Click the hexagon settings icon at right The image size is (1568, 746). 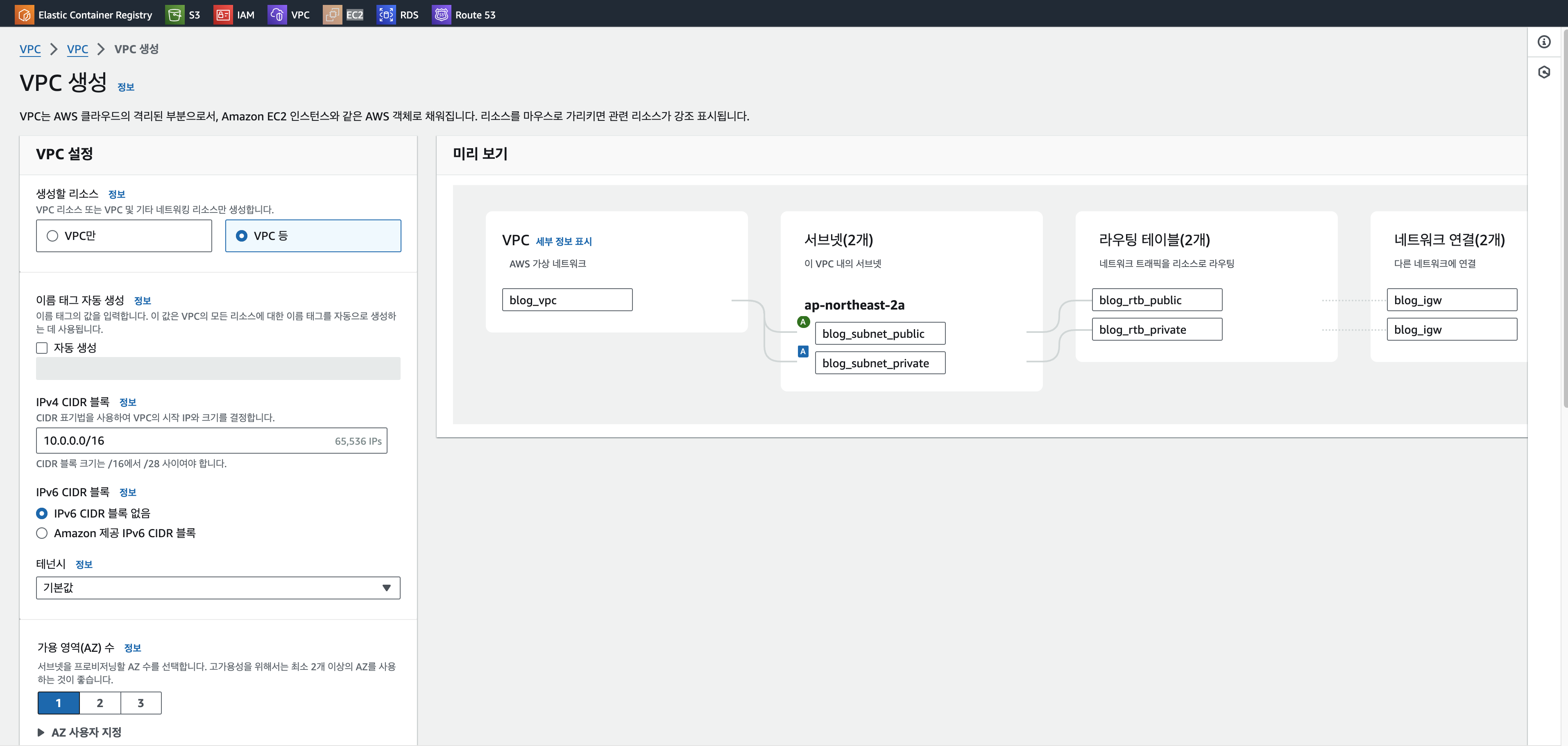click(1544, 72)
